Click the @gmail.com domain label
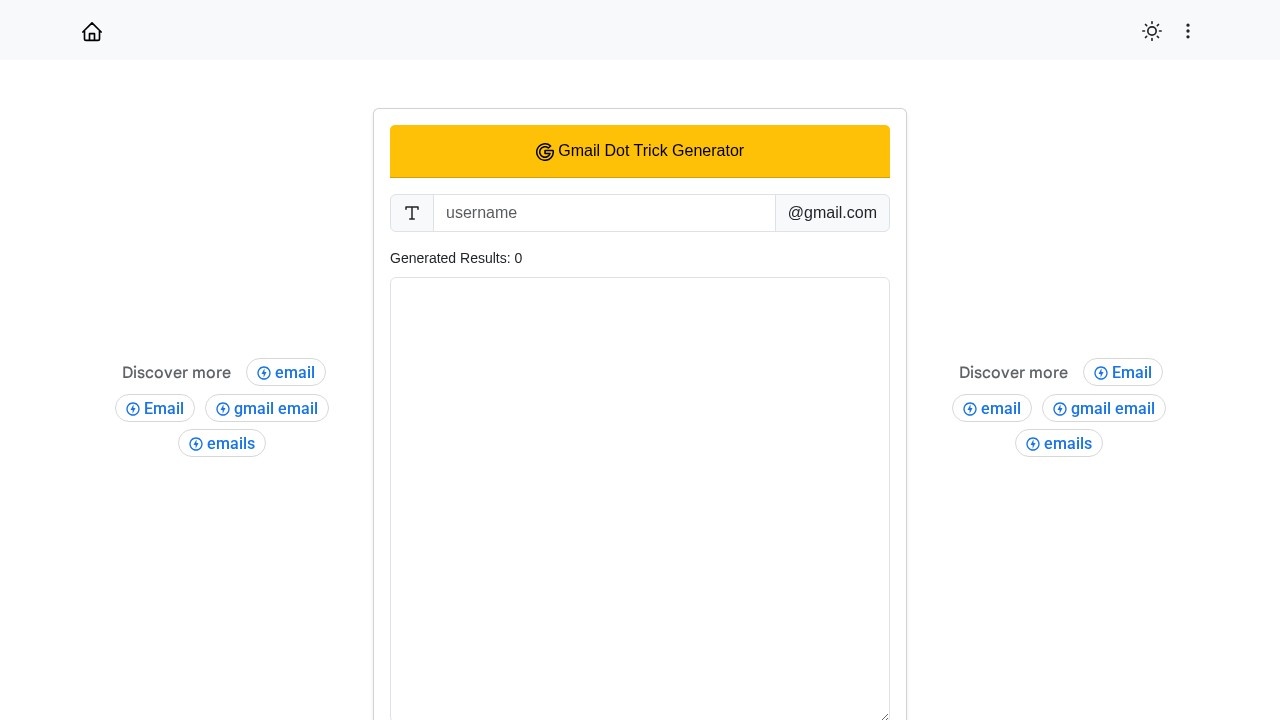1280x720 pixels. [x=832, y=212]
